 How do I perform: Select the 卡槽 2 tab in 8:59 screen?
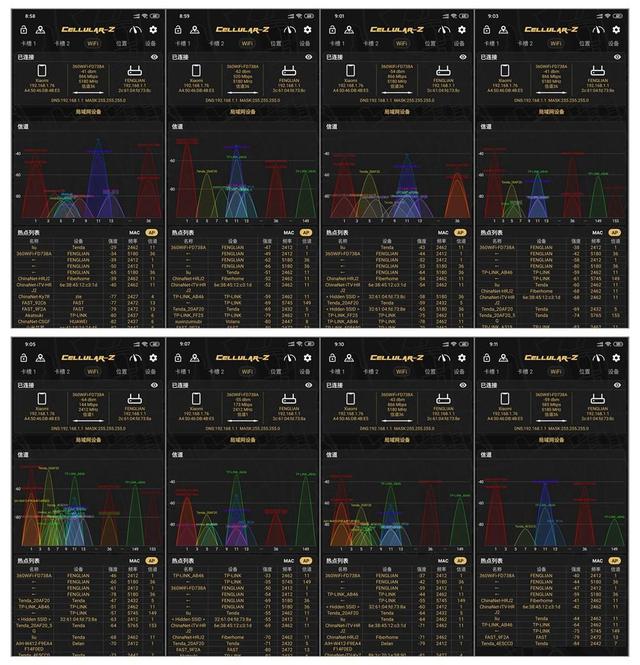[216, 43]
